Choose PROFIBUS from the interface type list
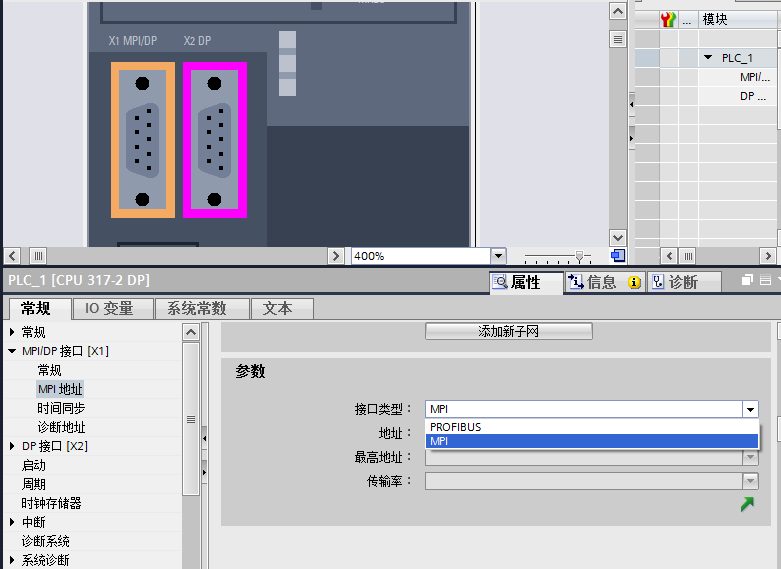The height and width of the screenshot is (569, 781). [x=456, y=427]
